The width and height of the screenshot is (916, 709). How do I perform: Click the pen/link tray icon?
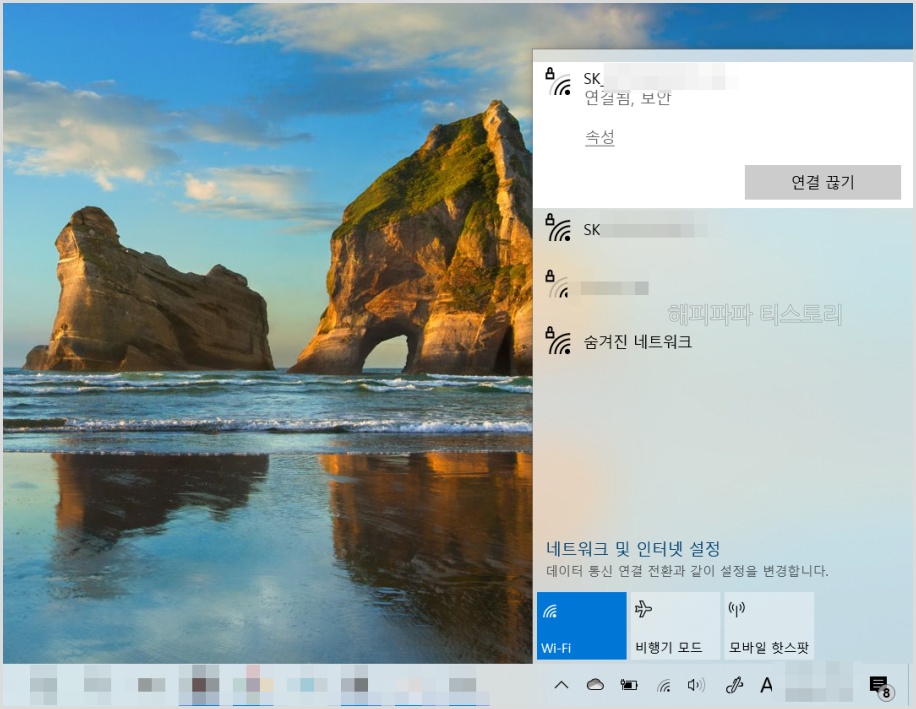(x=734, y=684)
